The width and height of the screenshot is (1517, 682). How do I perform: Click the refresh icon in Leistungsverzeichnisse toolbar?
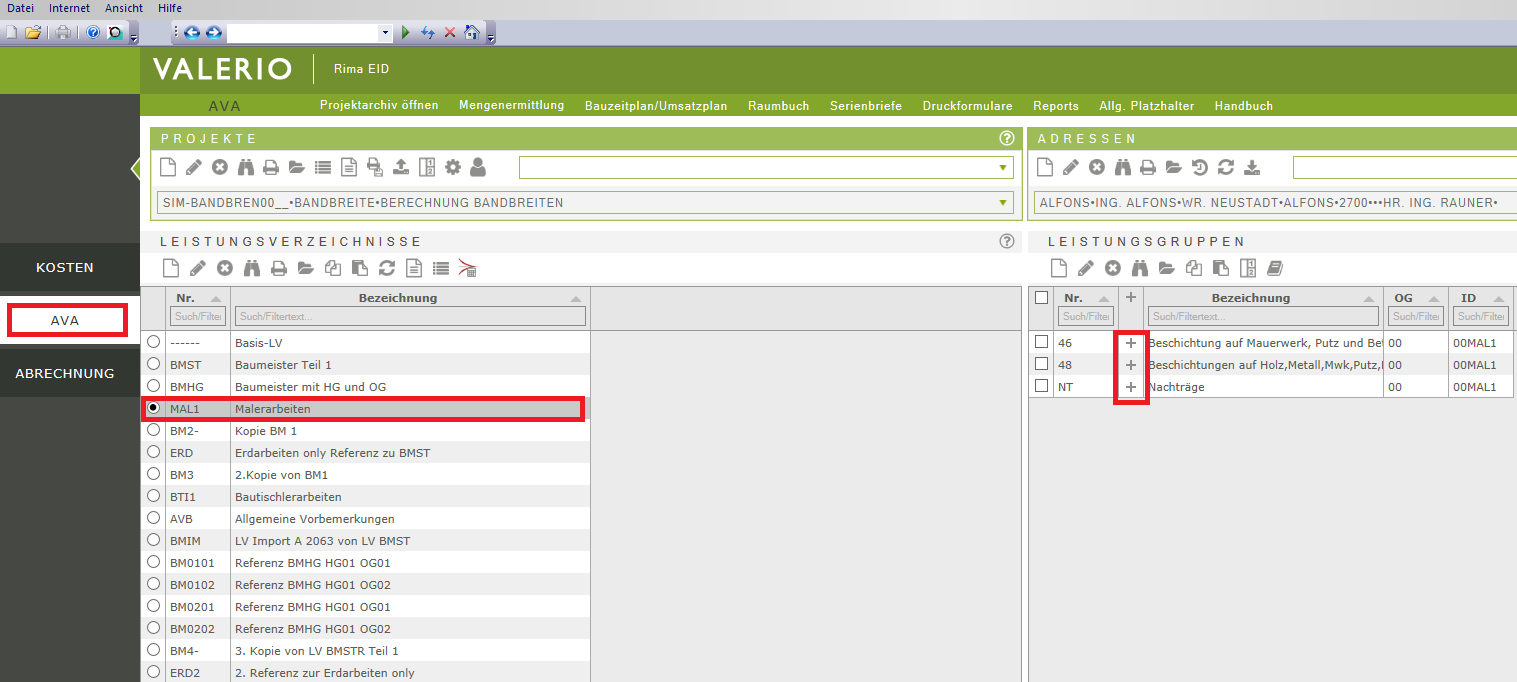[387, 268]
